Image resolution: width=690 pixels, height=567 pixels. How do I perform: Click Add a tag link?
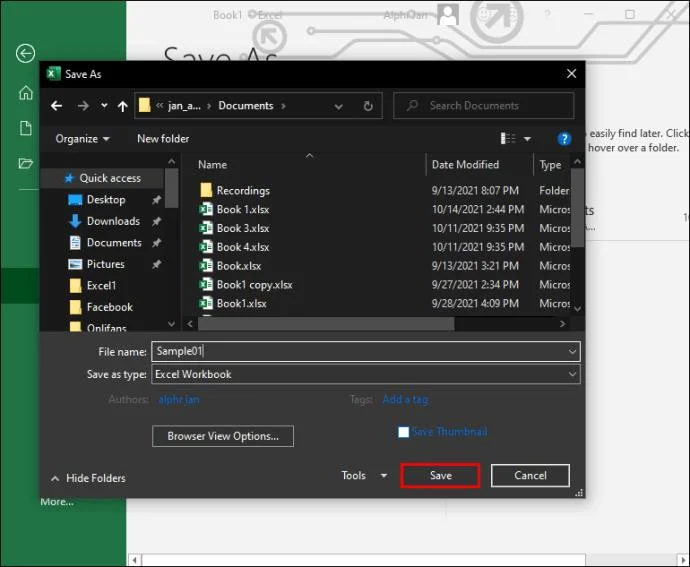[405, 400]
